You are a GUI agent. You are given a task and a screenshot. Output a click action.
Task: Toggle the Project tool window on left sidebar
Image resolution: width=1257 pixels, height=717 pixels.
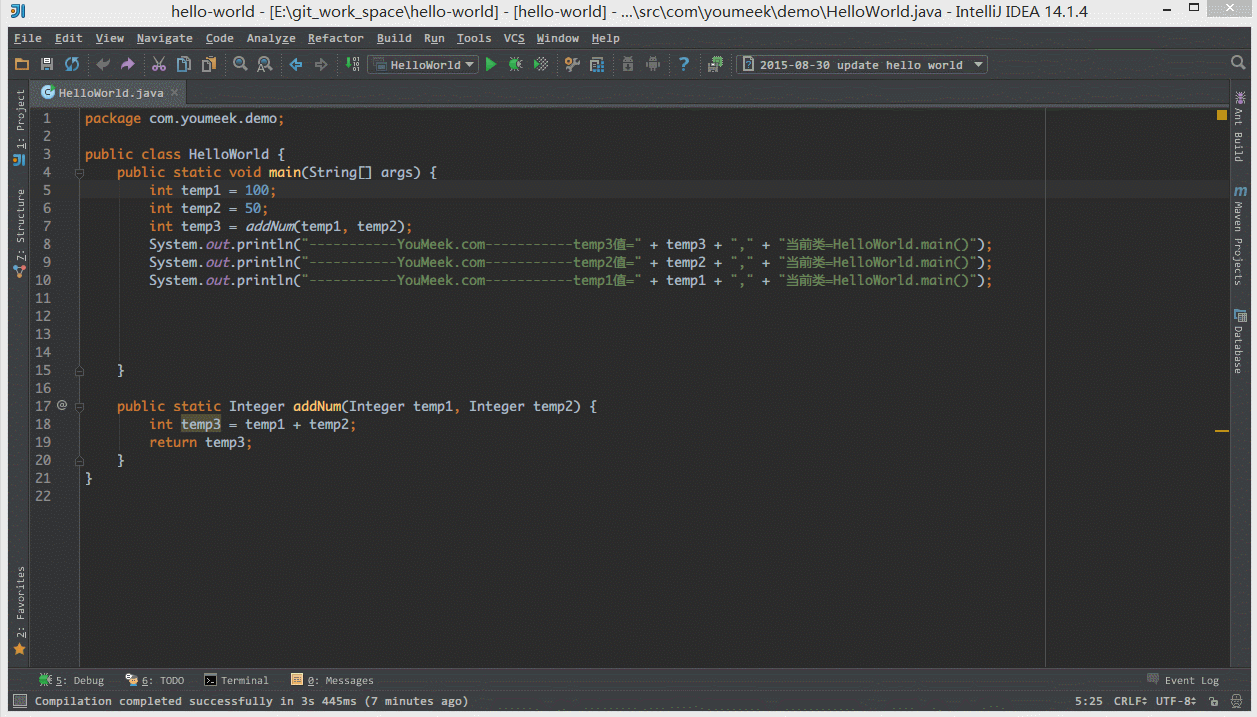click(x=20, y=118)
